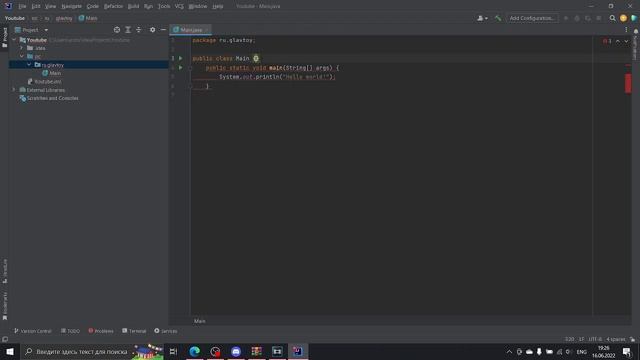This screenshot has width=640, height=360.
Task: Open Services tool window
Action: coord(166,331)
